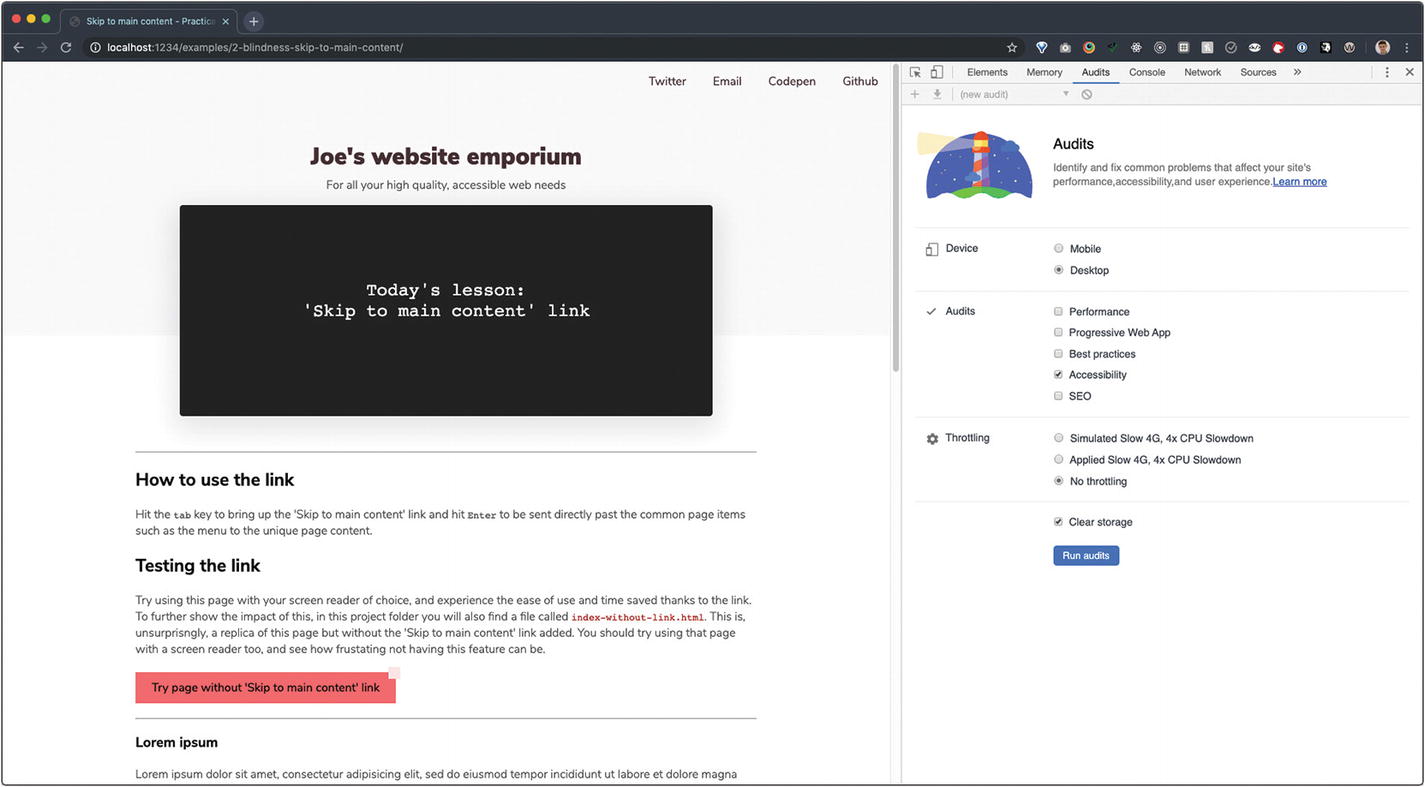Select the Mobile device radio button

click(1059, 248)
